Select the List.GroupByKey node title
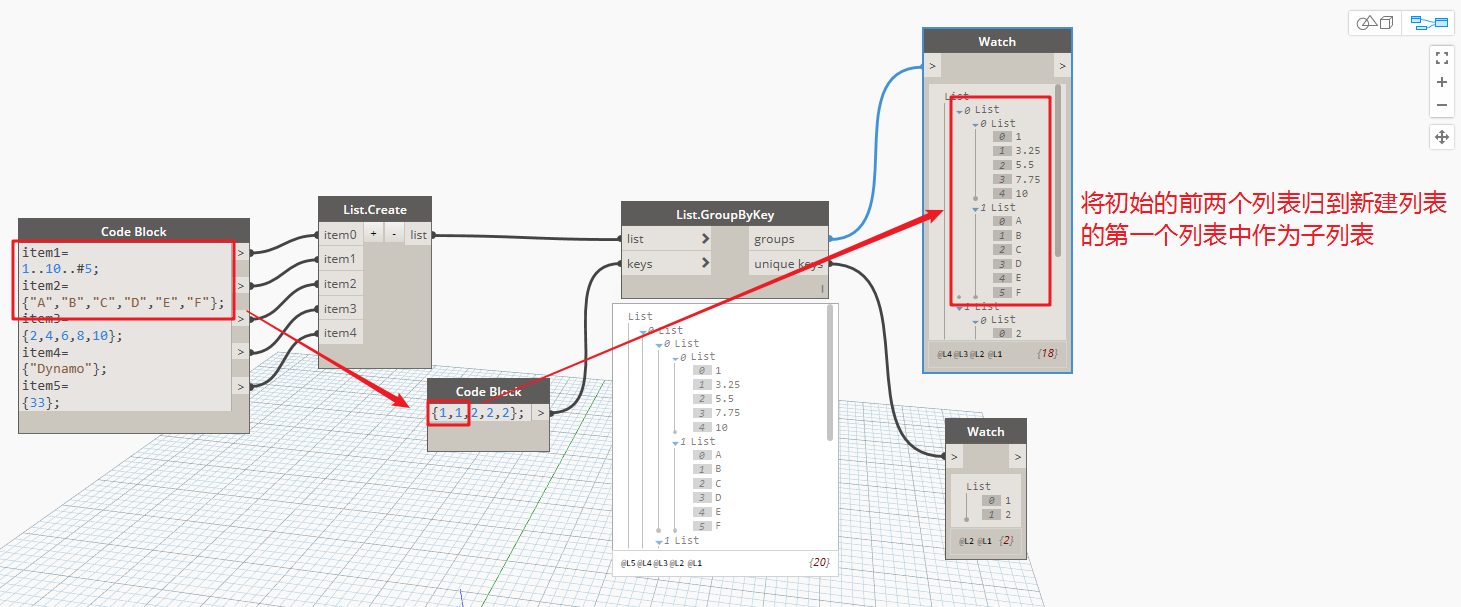The image size is (1461, 607). click(x=725, y=214)
